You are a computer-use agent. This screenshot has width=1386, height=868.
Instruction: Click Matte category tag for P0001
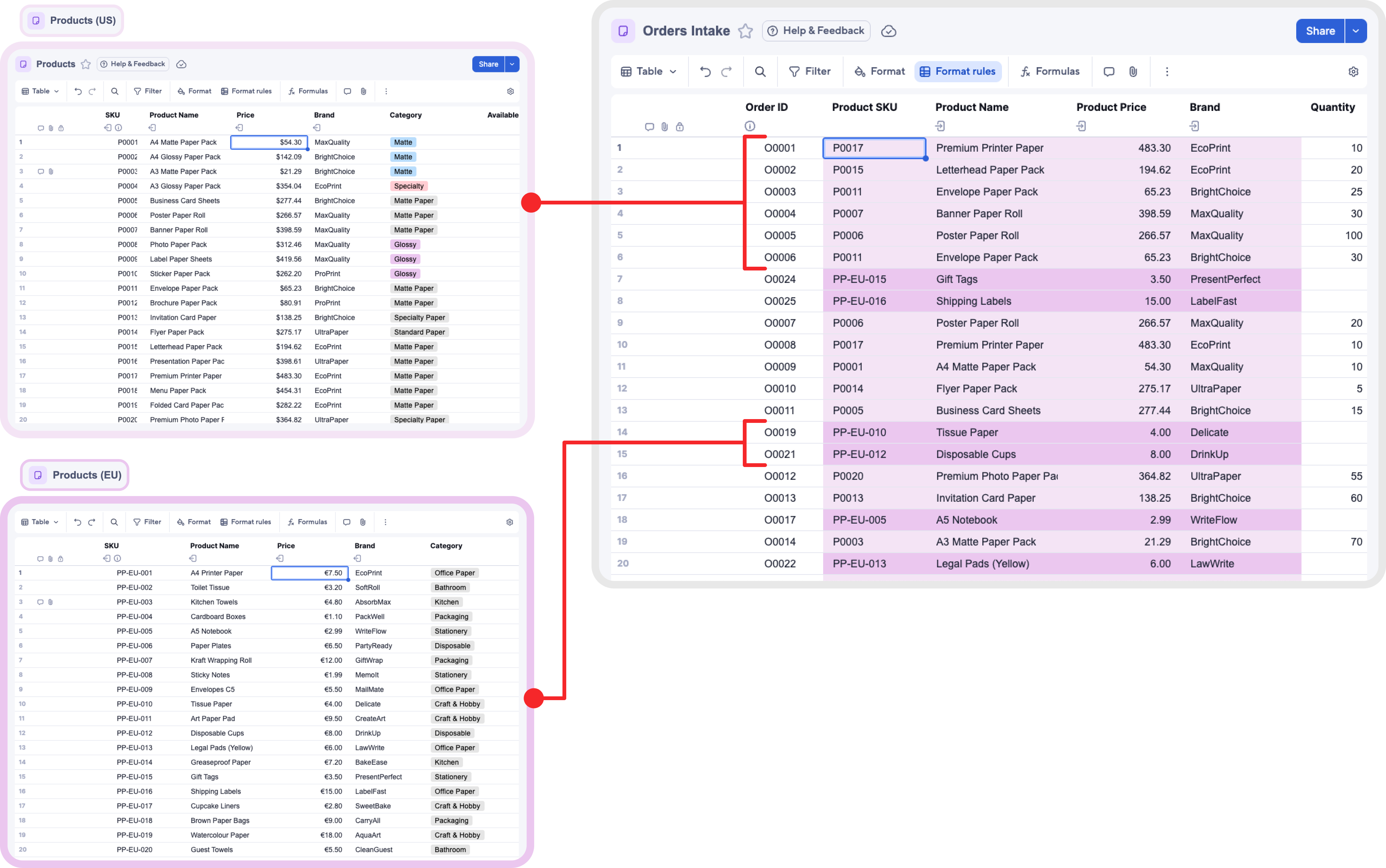pyautogui.click(x=403, y=142)
